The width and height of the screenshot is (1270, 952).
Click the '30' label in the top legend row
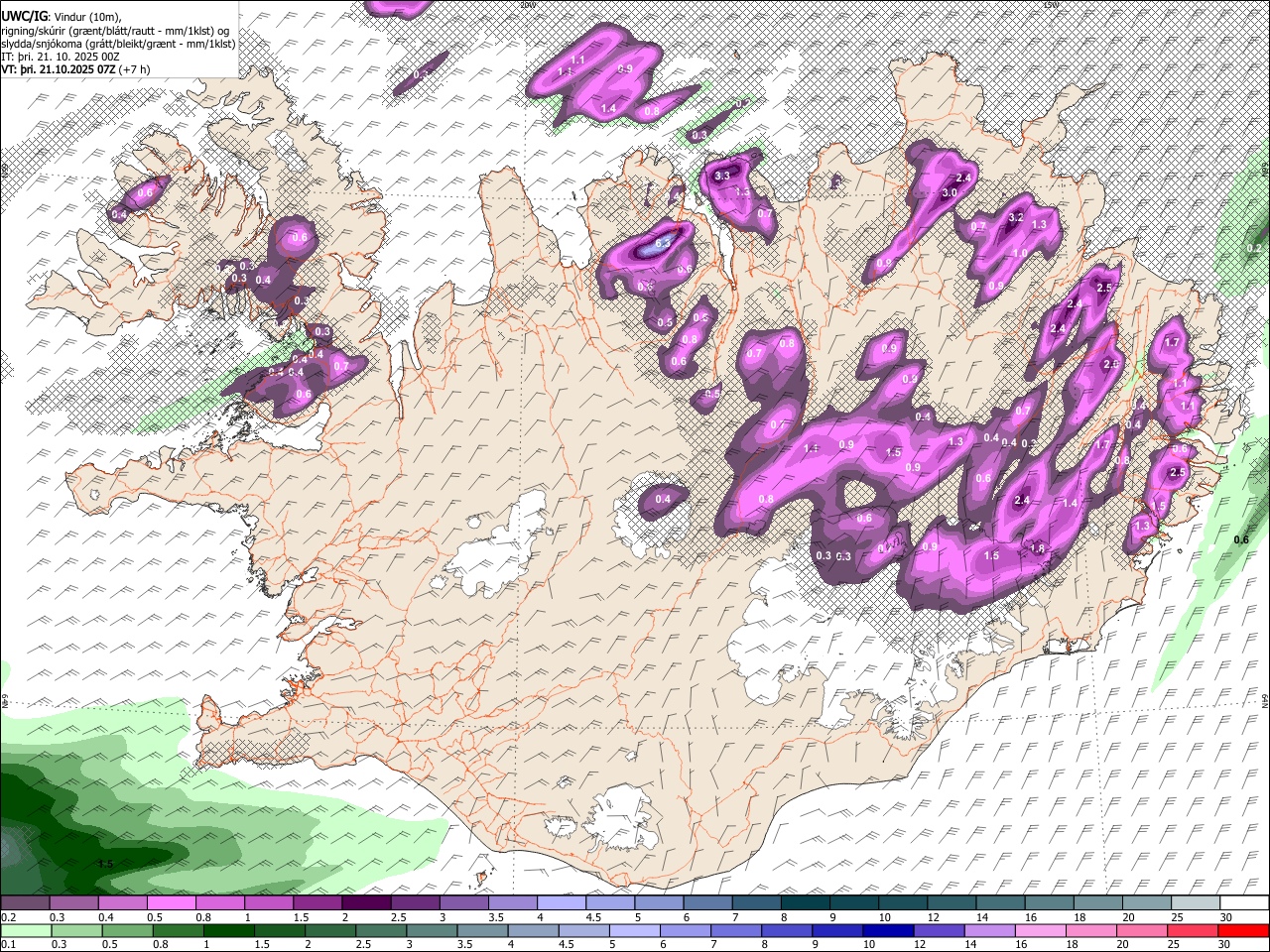point(1226,917)
